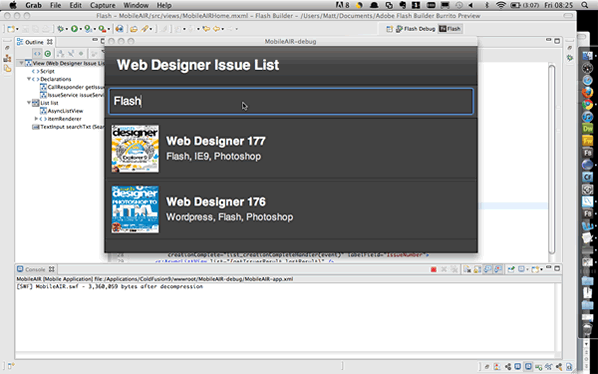Viewport: 598px width, 374px height.
Task: Click the green Run button icon
Action: (74, 29)
